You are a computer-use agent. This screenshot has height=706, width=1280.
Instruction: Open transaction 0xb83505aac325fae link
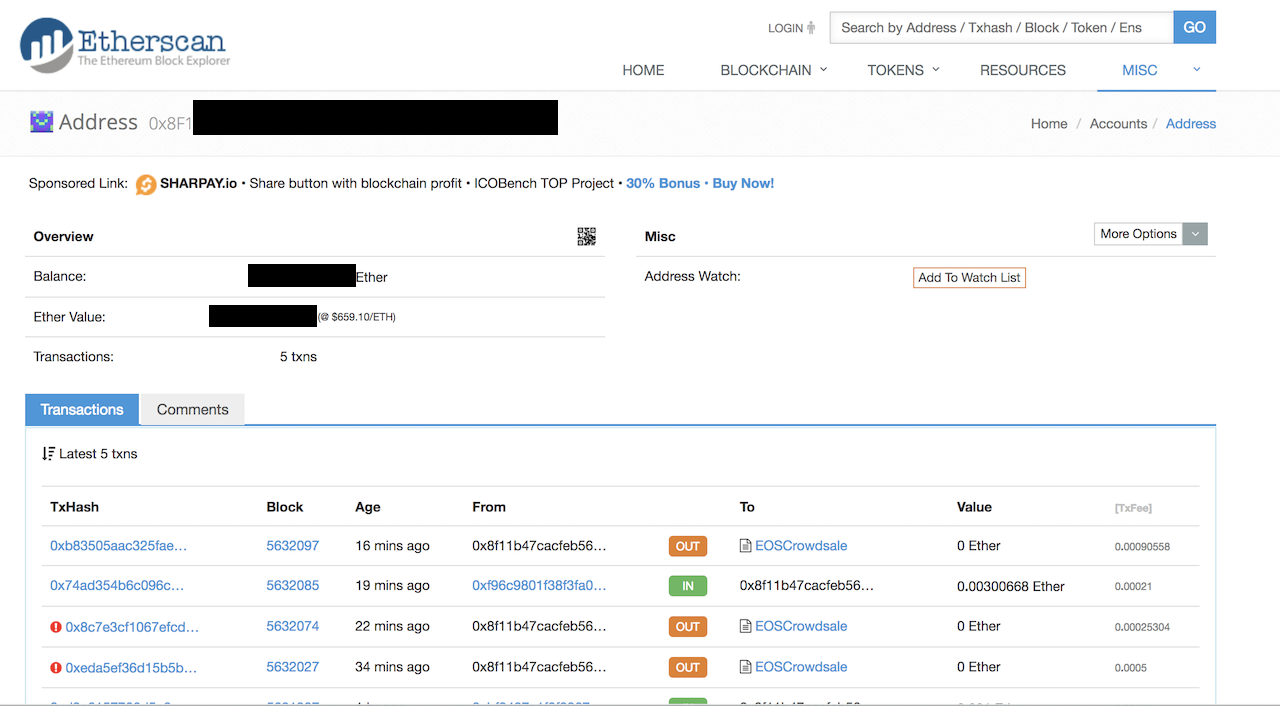[118, 546]
